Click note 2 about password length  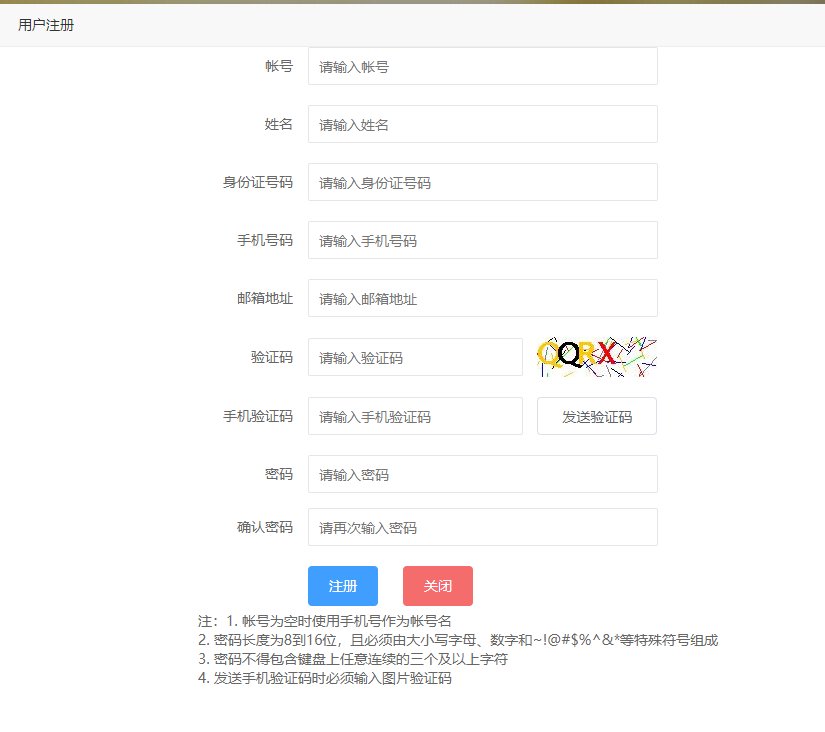458,640
